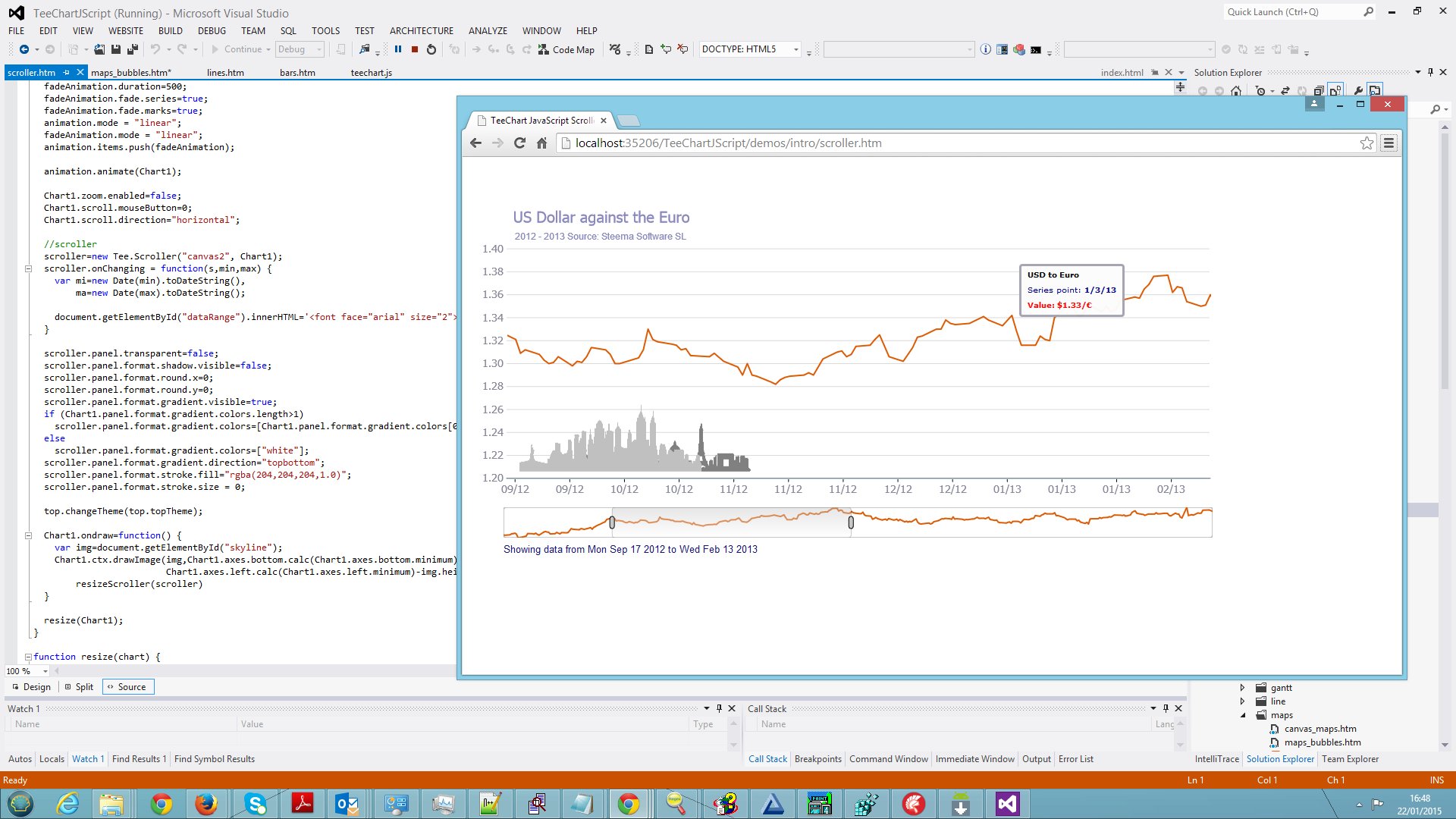Pin the scroller.htm tab
The width and height of the screenshot is (1456, 819).
pyautogui.click(x=67, y=73)
